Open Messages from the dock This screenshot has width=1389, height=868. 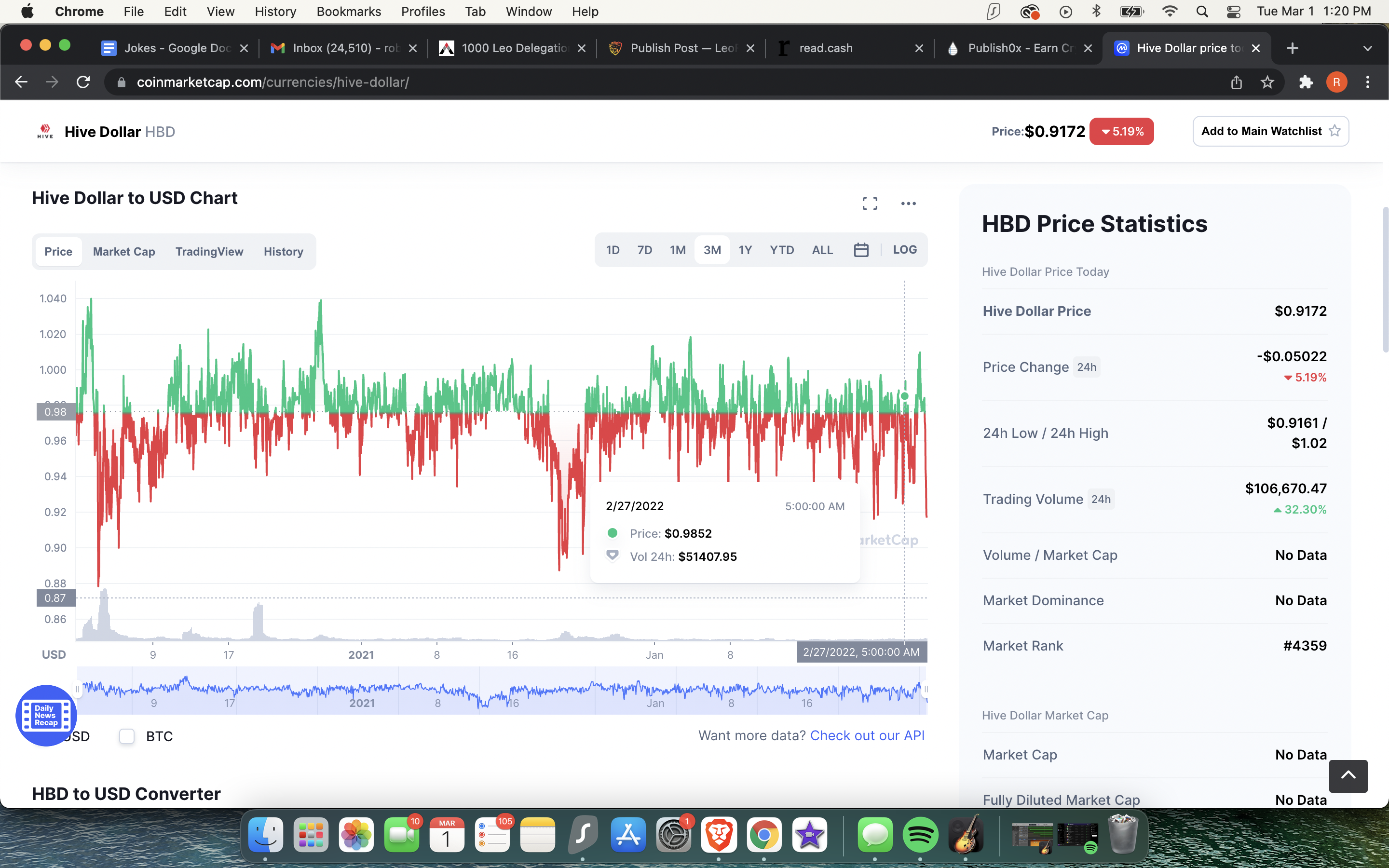(x=875, y=835)
